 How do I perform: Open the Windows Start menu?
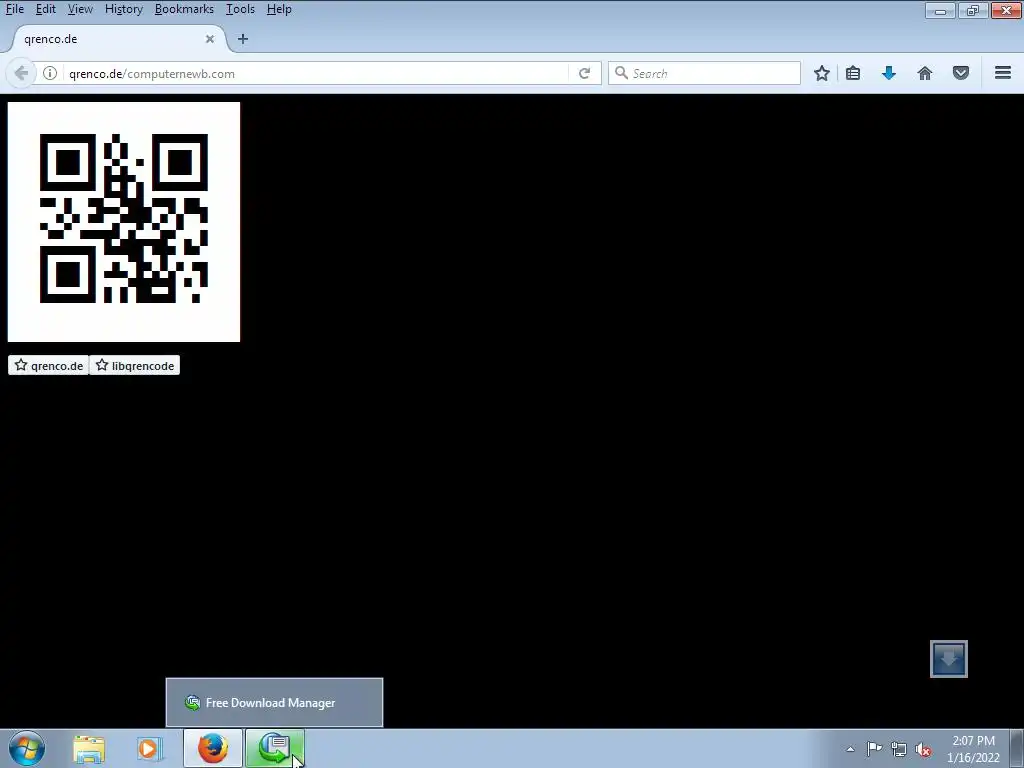27,748
